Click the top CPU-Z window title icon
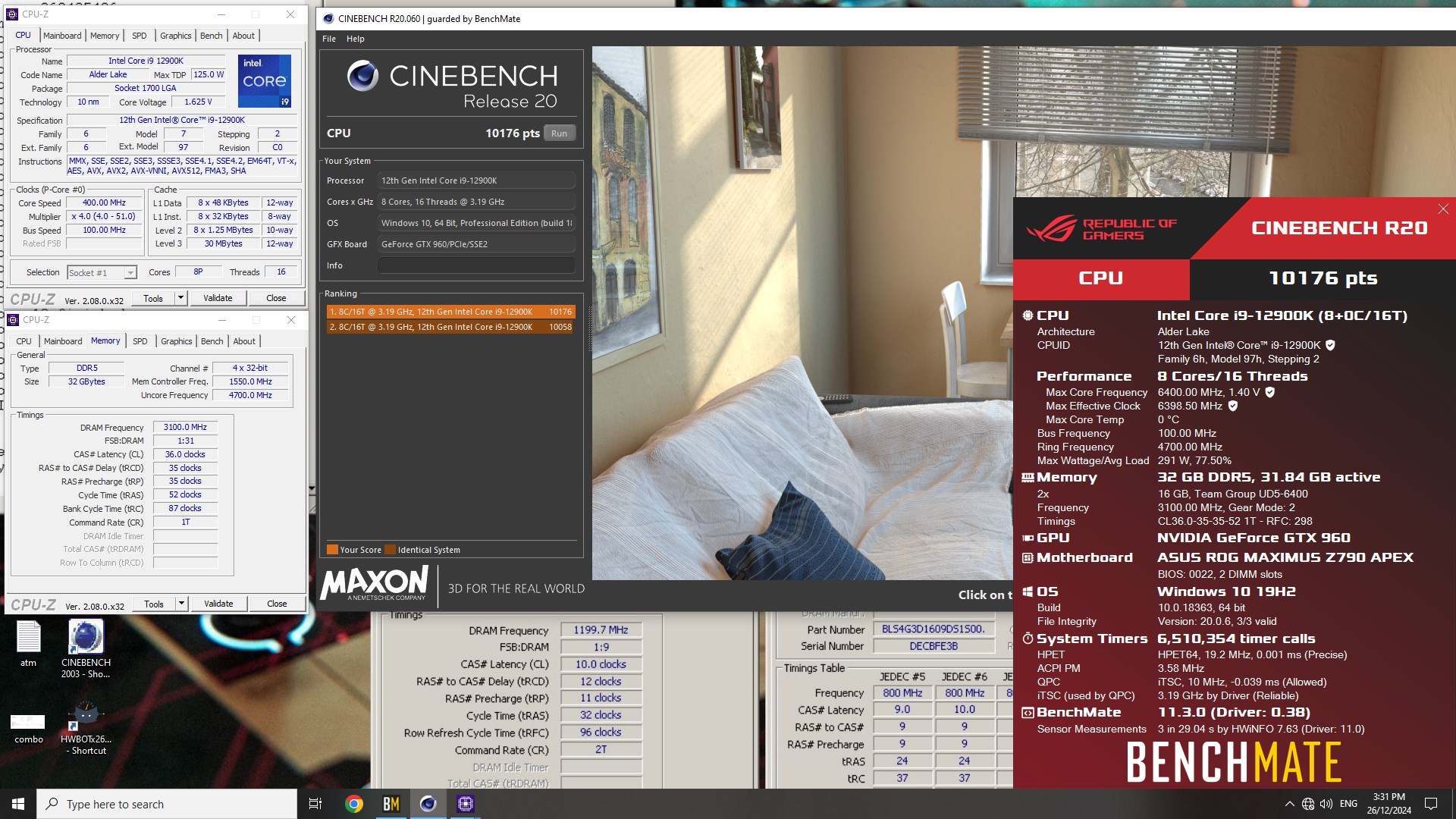Viewport: 1456px width, 819px height. (x=12, y=14)
